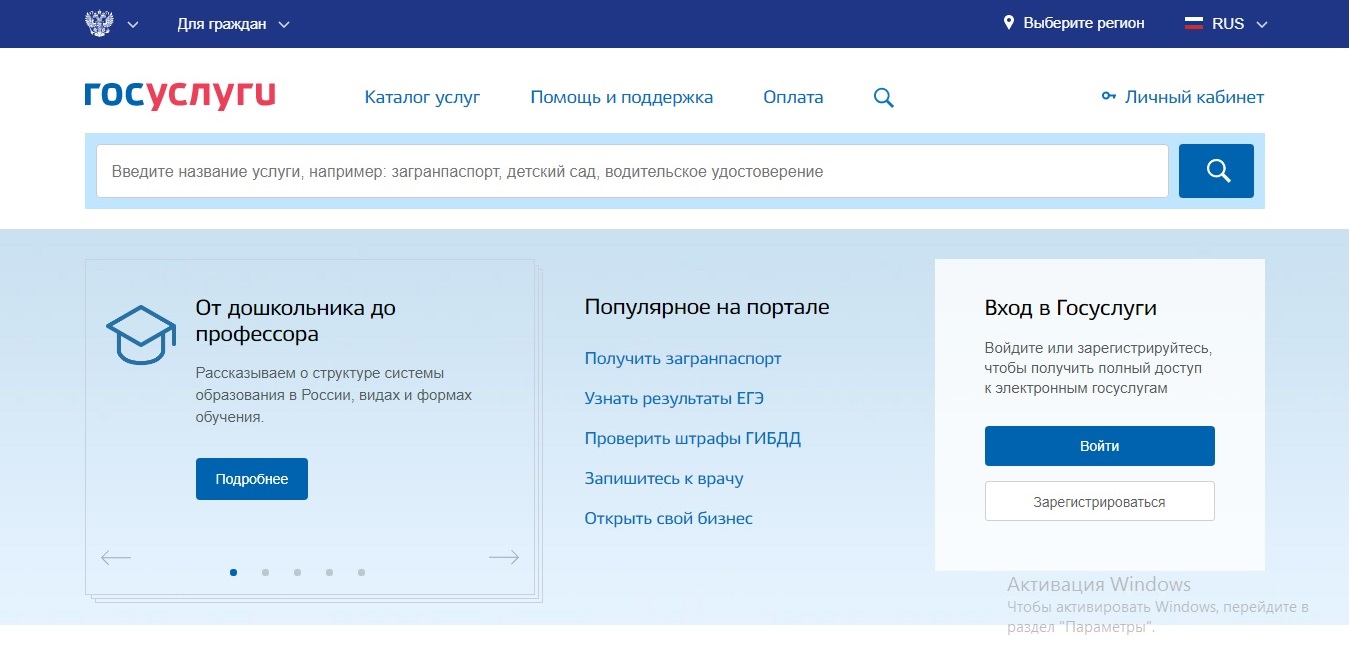The height and width of the screenshot is (669, 1349).
Task: Click the graduation cap icon on banner
Action: click(x=141, y=335)
